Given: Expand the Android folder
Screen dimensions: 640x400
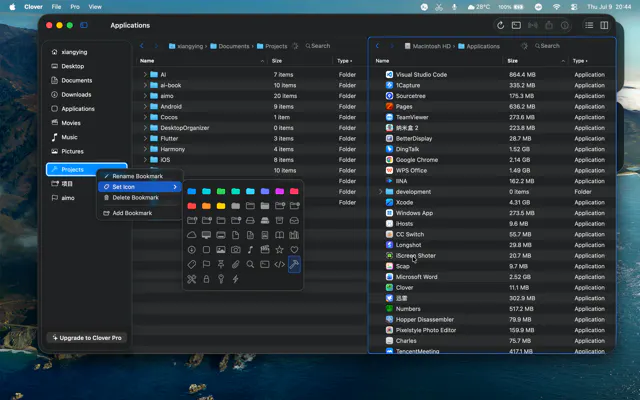Looking at the screenshot, I should [145, 107].
